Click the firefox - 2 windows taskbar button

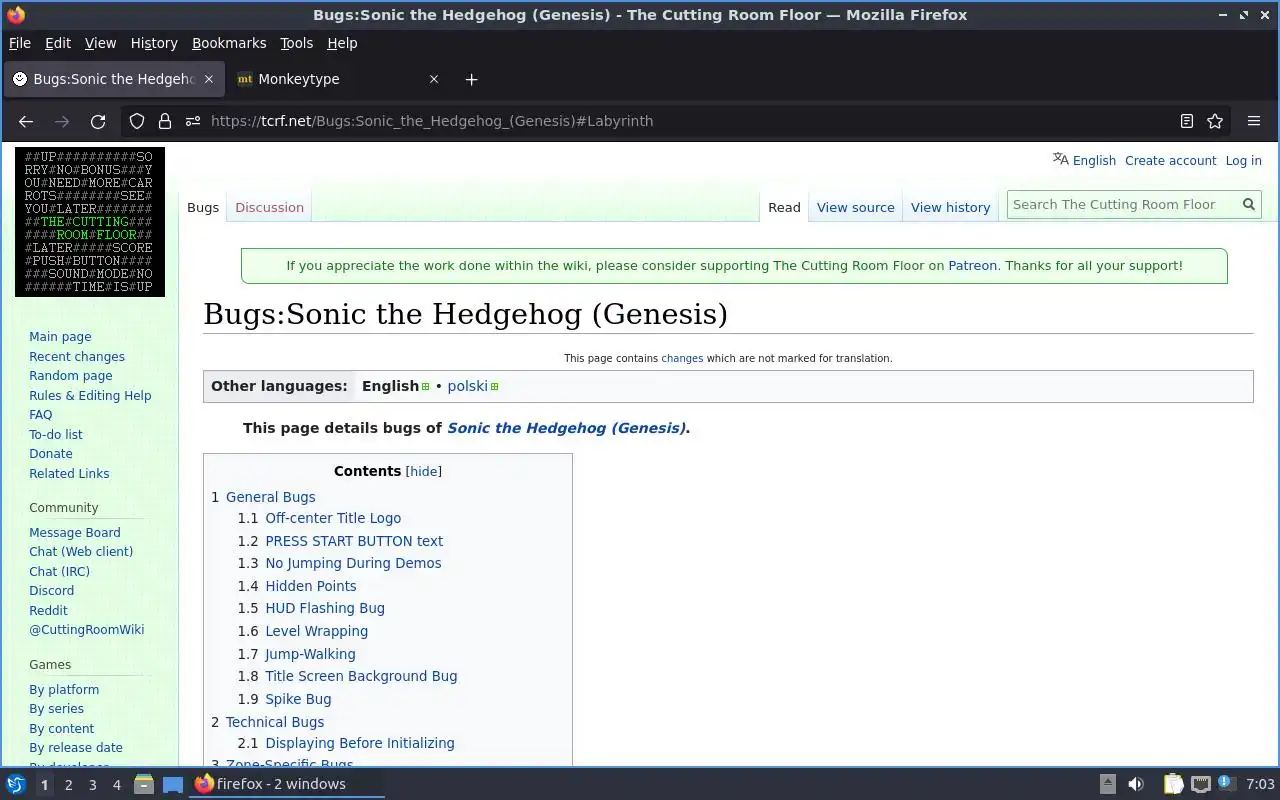288,784
